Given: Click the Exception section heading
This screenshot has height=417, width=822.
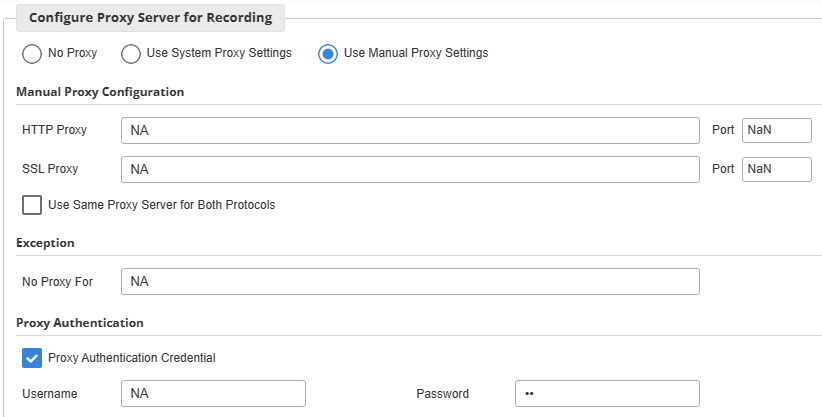Looking at the screenshot, I should click(x=45, y=243).
